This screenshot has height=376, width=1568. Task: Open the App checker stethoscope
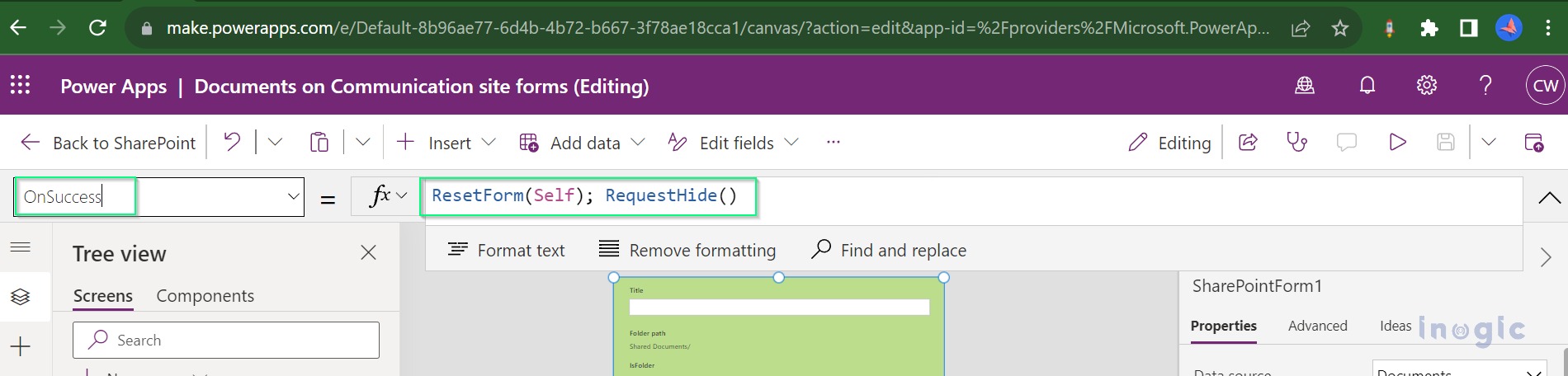pyautogui.click(x=1296, y=142)
